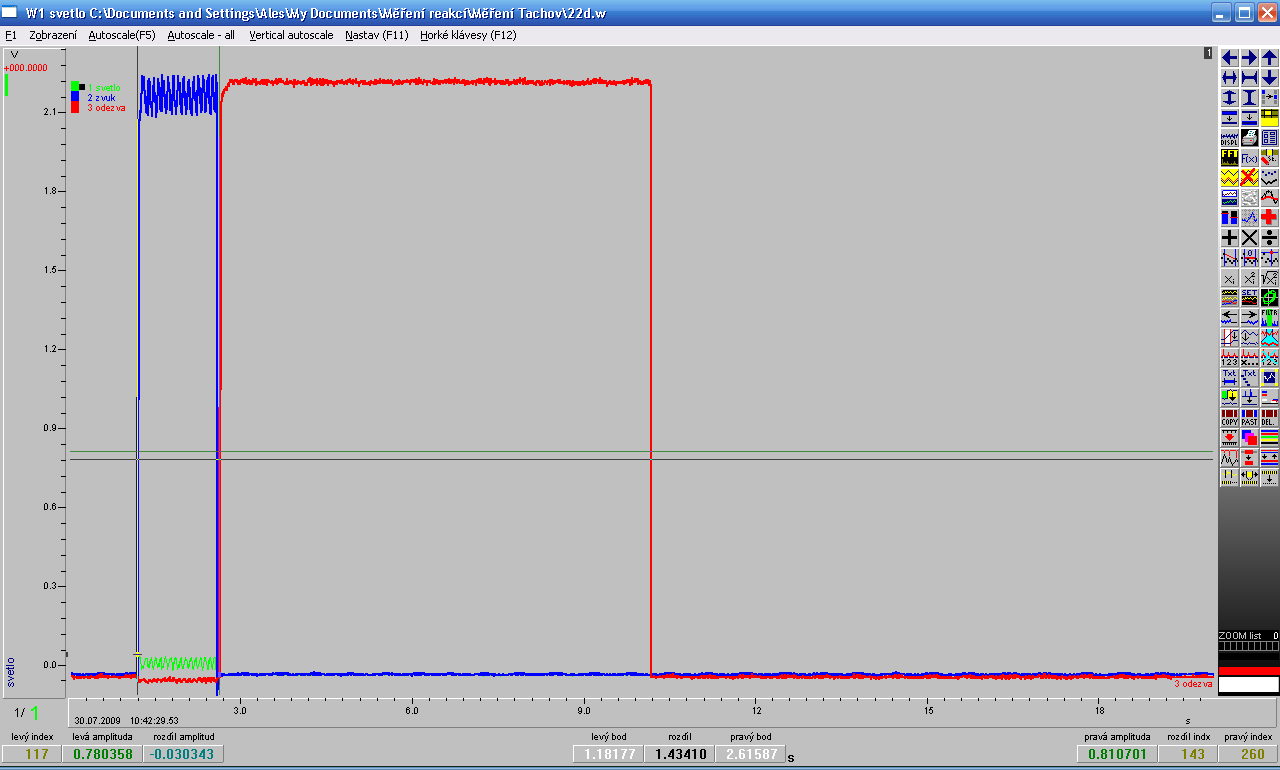Screen dimensions: 1280x770
Task: Click the black multiply X icon
Action: pos(1249,237)
